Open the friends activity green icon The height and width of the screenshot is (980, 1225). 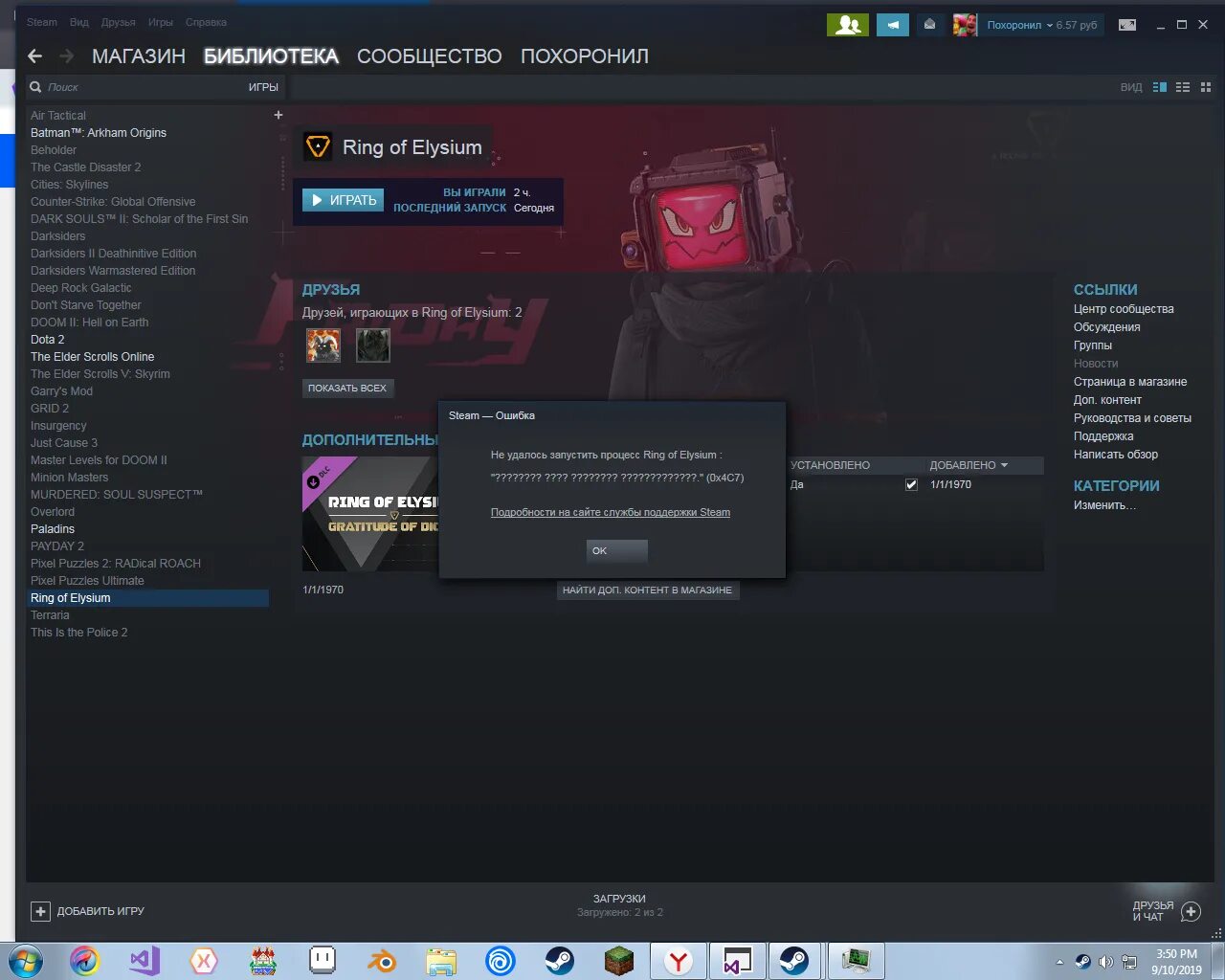click(x=847, y=25)
